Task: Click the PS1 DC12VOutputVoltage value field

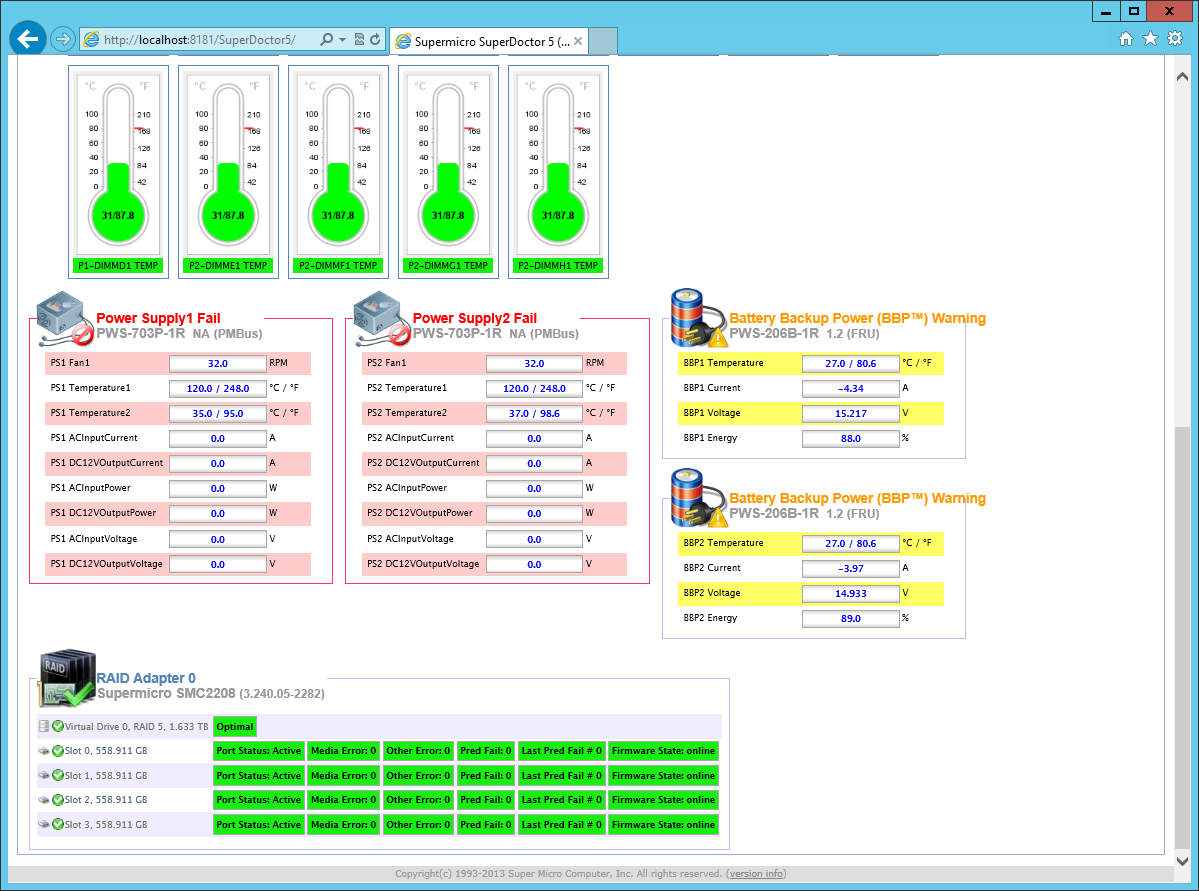Action: (x=217, y=564)
